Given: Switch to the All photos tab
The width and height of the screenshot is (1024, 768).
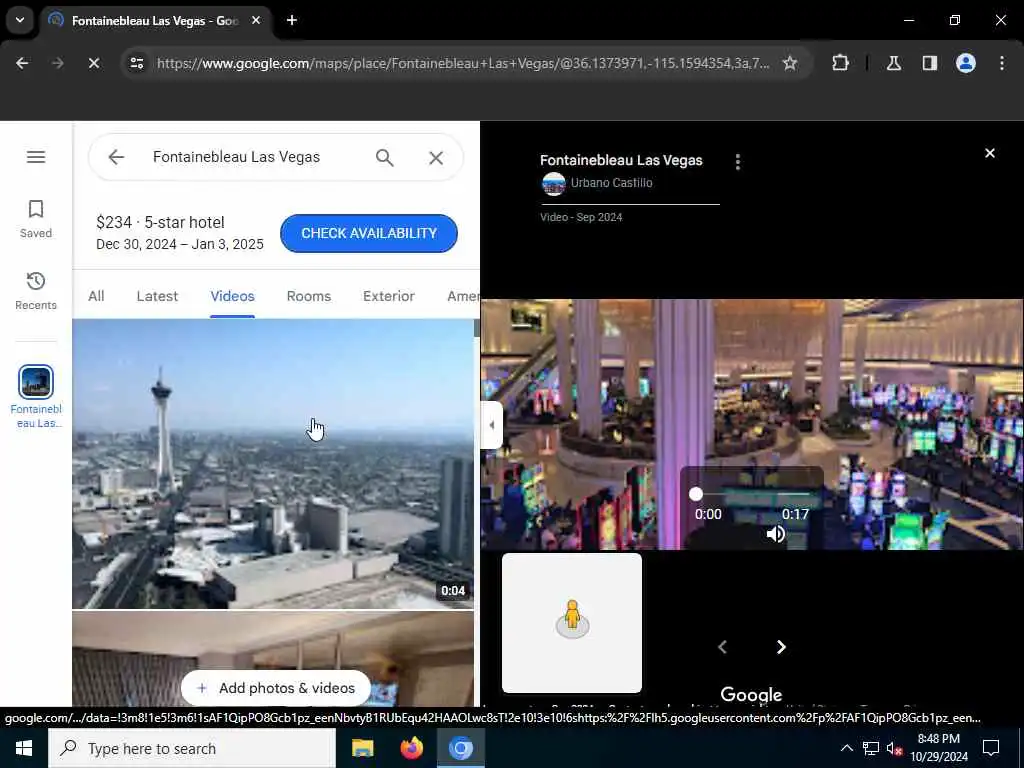Looking at the screenshot, I should 96,296.
